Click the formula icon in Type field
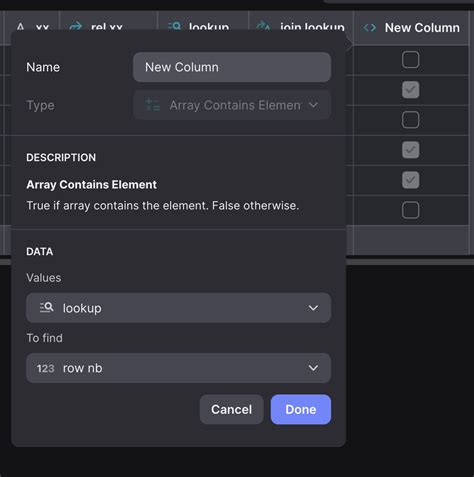 coord(152,105)
